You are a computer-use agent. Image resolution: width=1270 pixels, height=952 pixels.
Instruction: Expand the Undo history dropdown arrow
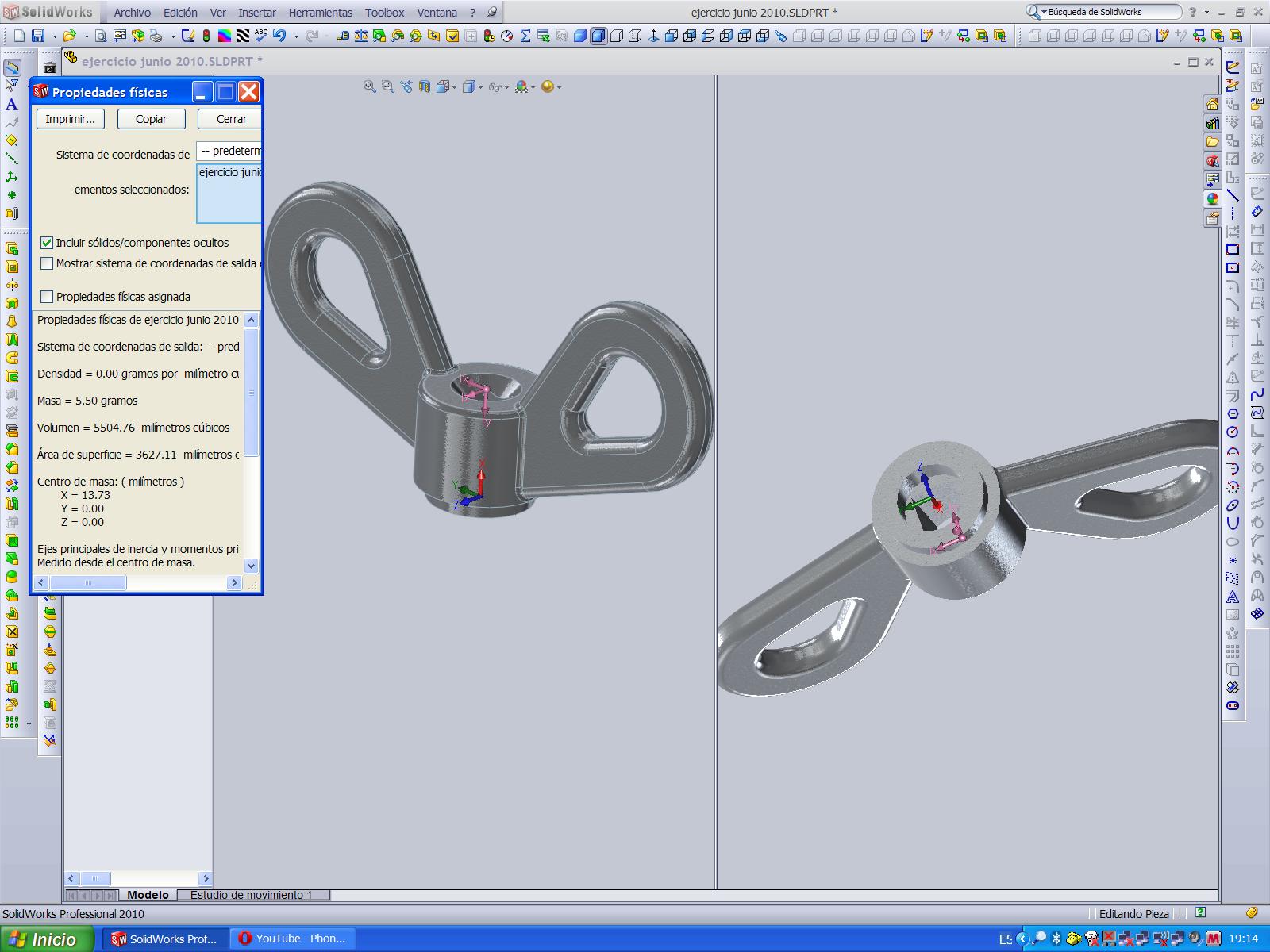click(296, 36)
